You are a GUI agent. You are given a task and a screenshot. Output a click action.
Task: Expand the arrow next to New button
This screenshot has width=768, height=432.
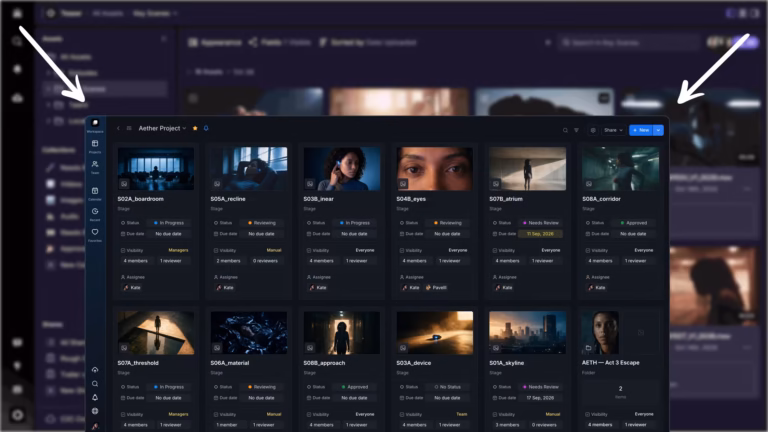click(x=658, y=130)
